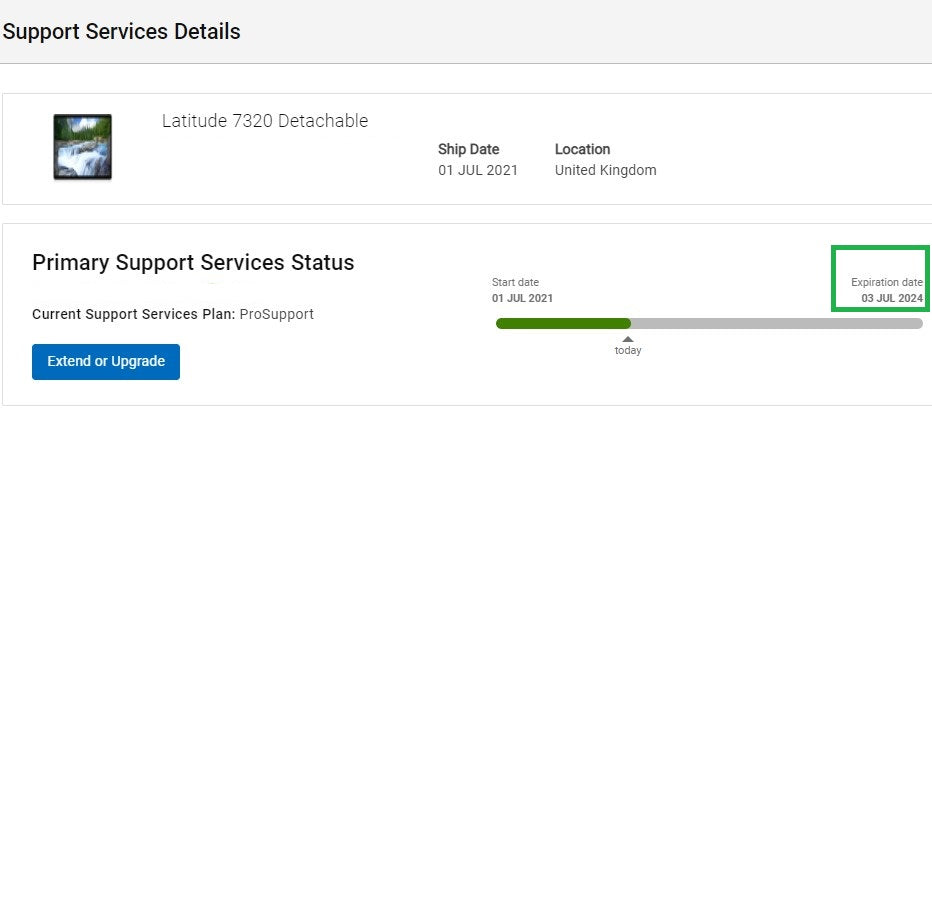Viewport: 932px width, 920px height.
Task: Click the ProSupport plan name
Action: [x=277, y=314]
